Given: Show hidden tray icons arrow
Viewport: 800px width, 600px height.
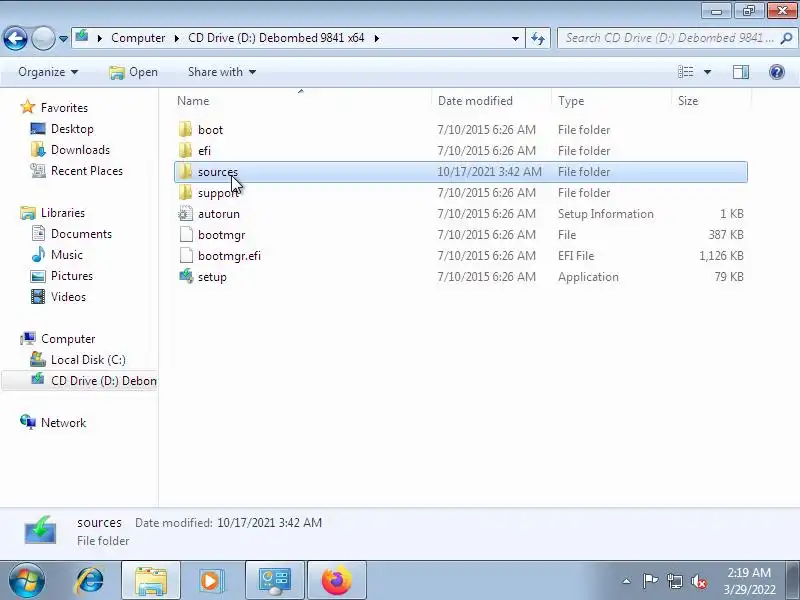Looking at the screenshot, I should click(x=627, y=581).
